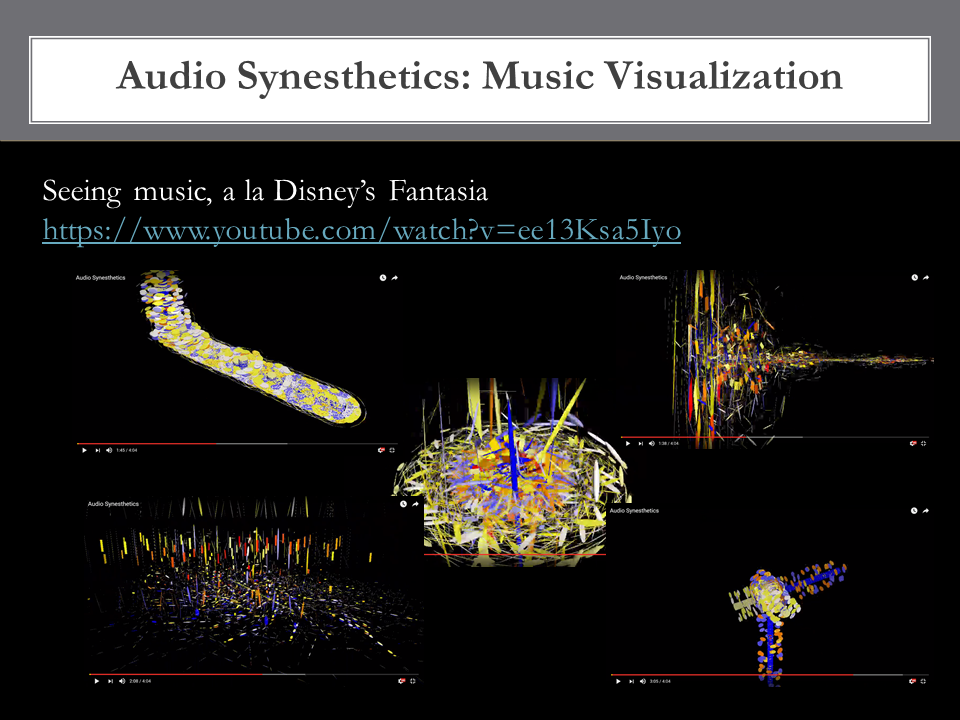
Task: Click the slide title Audio Synesthetics box
Action: point(480,78)
